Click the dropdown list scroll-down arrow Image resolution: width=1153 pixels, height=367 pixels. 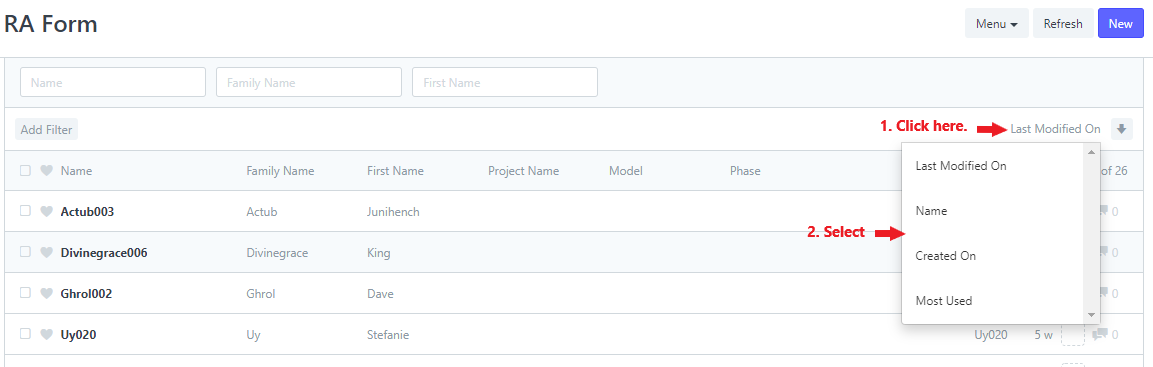click(1090, 314)
